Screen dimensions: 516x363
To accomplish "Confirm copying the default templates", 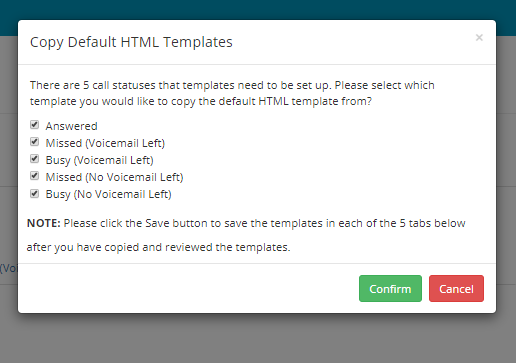I will point(390,289).
